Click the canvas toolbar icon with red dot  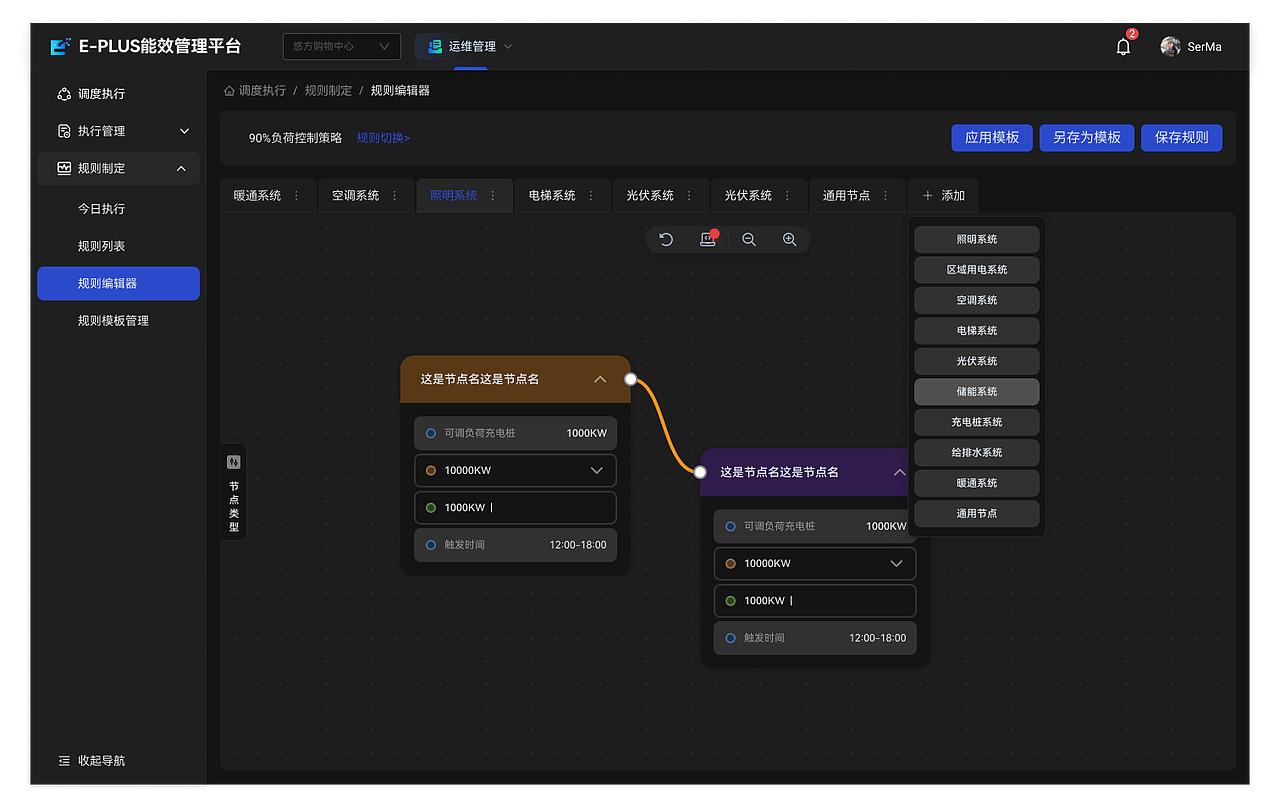click(x=708, y=239)
